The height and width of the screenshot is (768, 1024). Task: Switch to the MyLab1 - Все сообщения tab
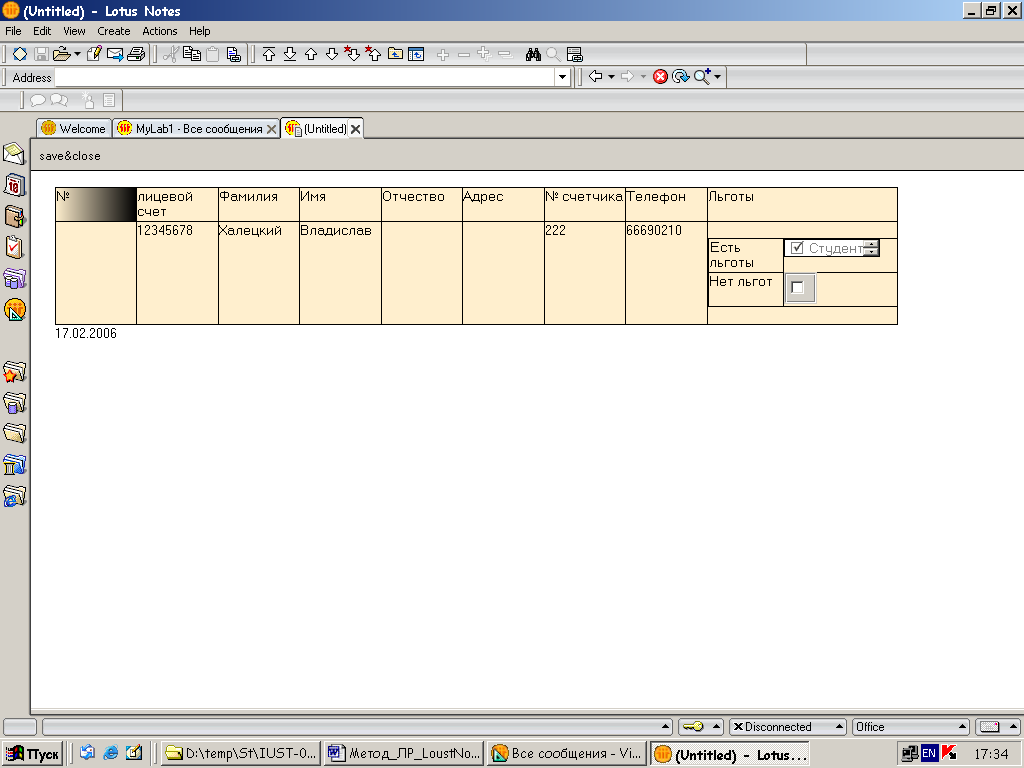(189, 129)
